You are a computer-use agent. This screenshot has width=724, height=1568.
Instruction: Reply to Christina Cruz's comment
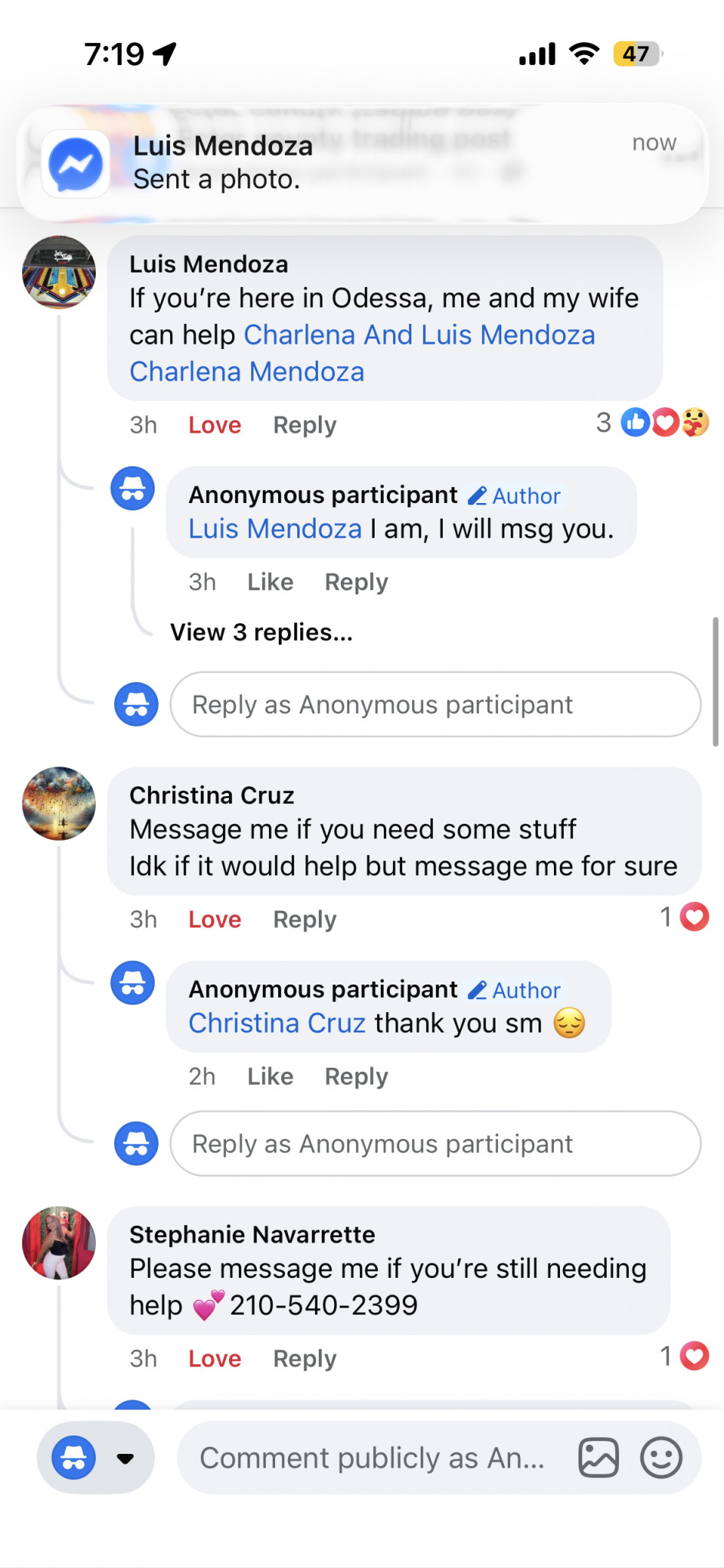pos(304,920)
